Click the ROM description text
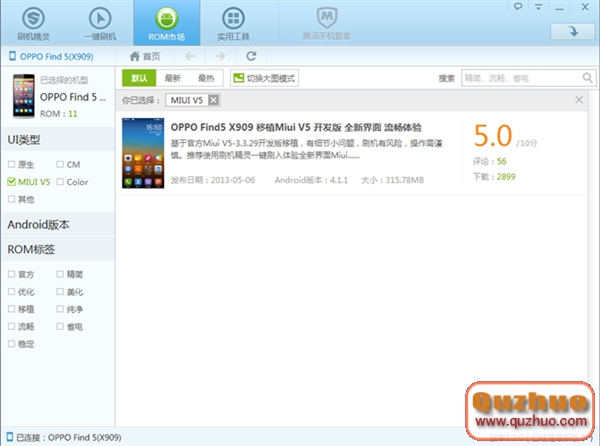 [307, 149]
